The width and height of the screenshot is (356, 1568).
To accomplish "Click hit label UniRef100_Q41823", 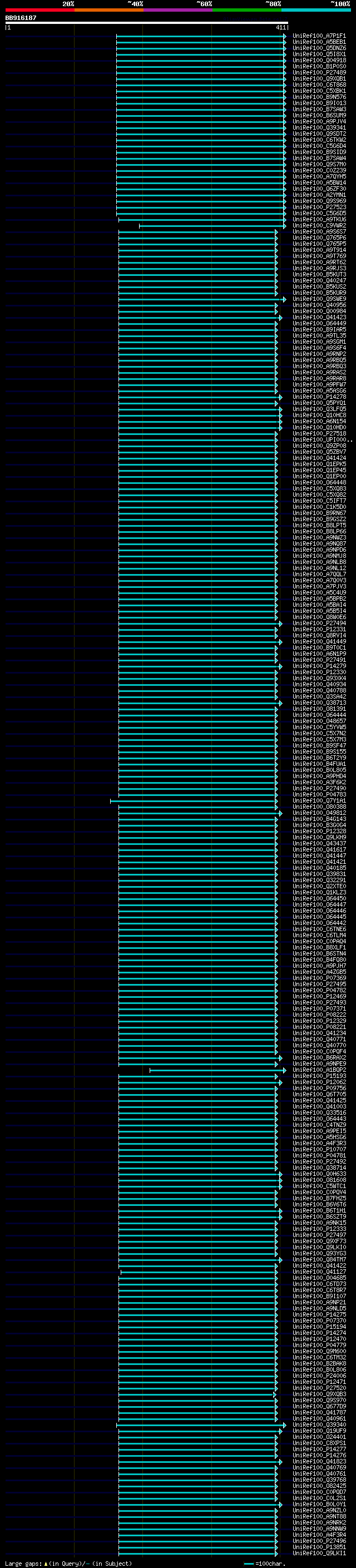I will (x=319, y=1461).
